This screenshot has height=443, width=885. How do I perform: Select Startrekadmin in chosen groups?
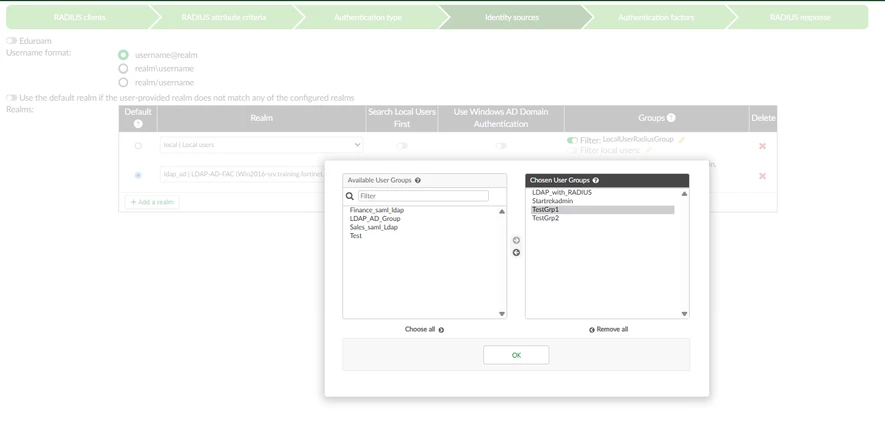click(553, 201)
